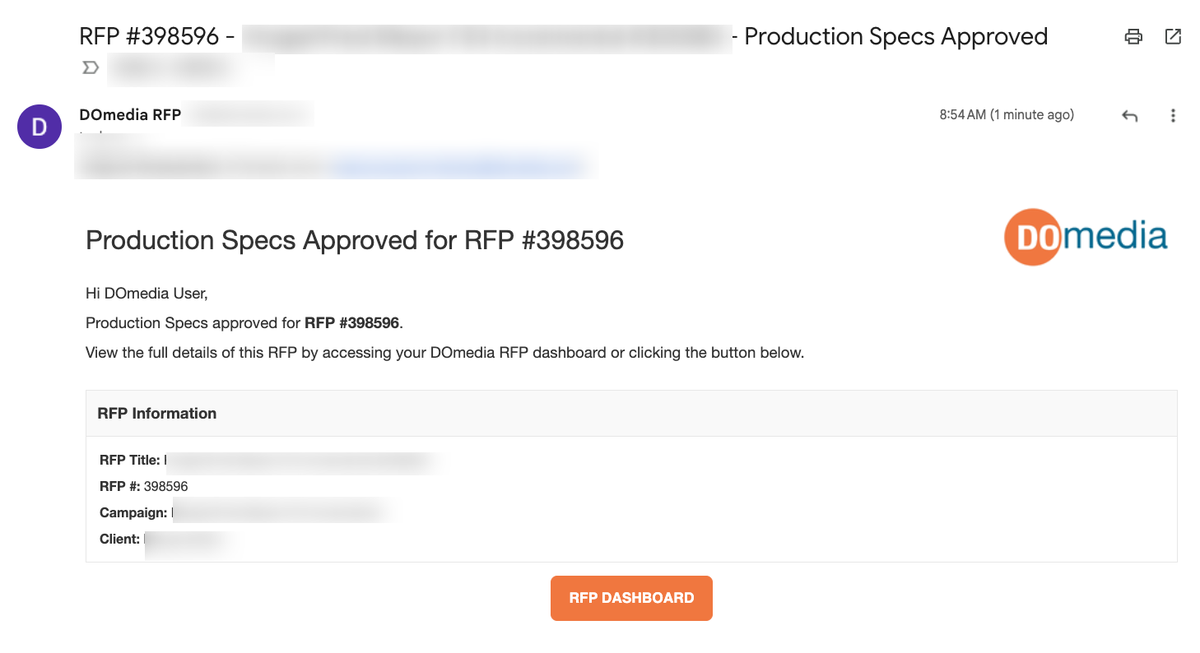Click the RFP Information panel header
The image size is (1200, 653).
click(157, 413)
